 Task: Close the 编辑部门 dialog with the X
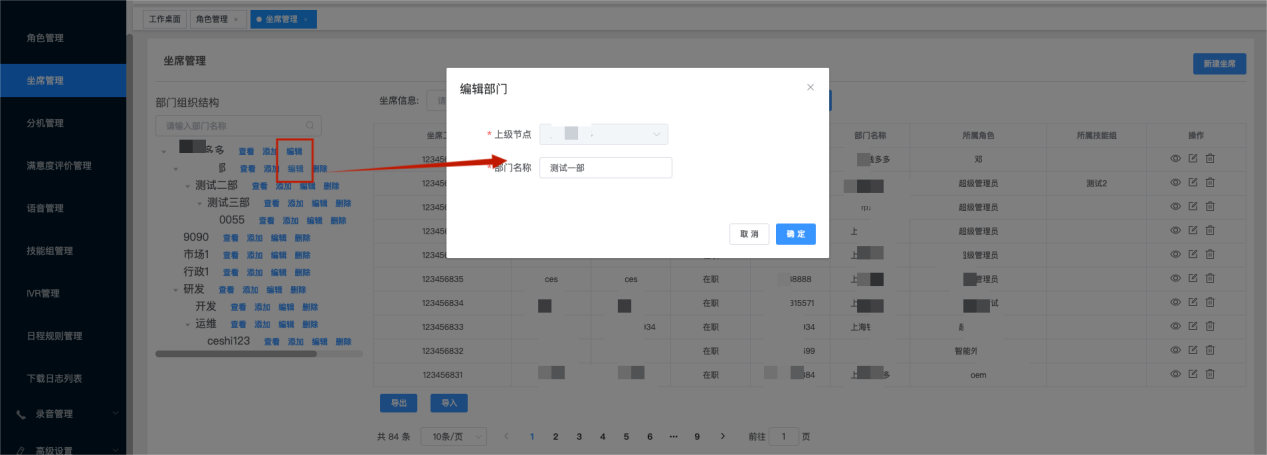point(810,88)
